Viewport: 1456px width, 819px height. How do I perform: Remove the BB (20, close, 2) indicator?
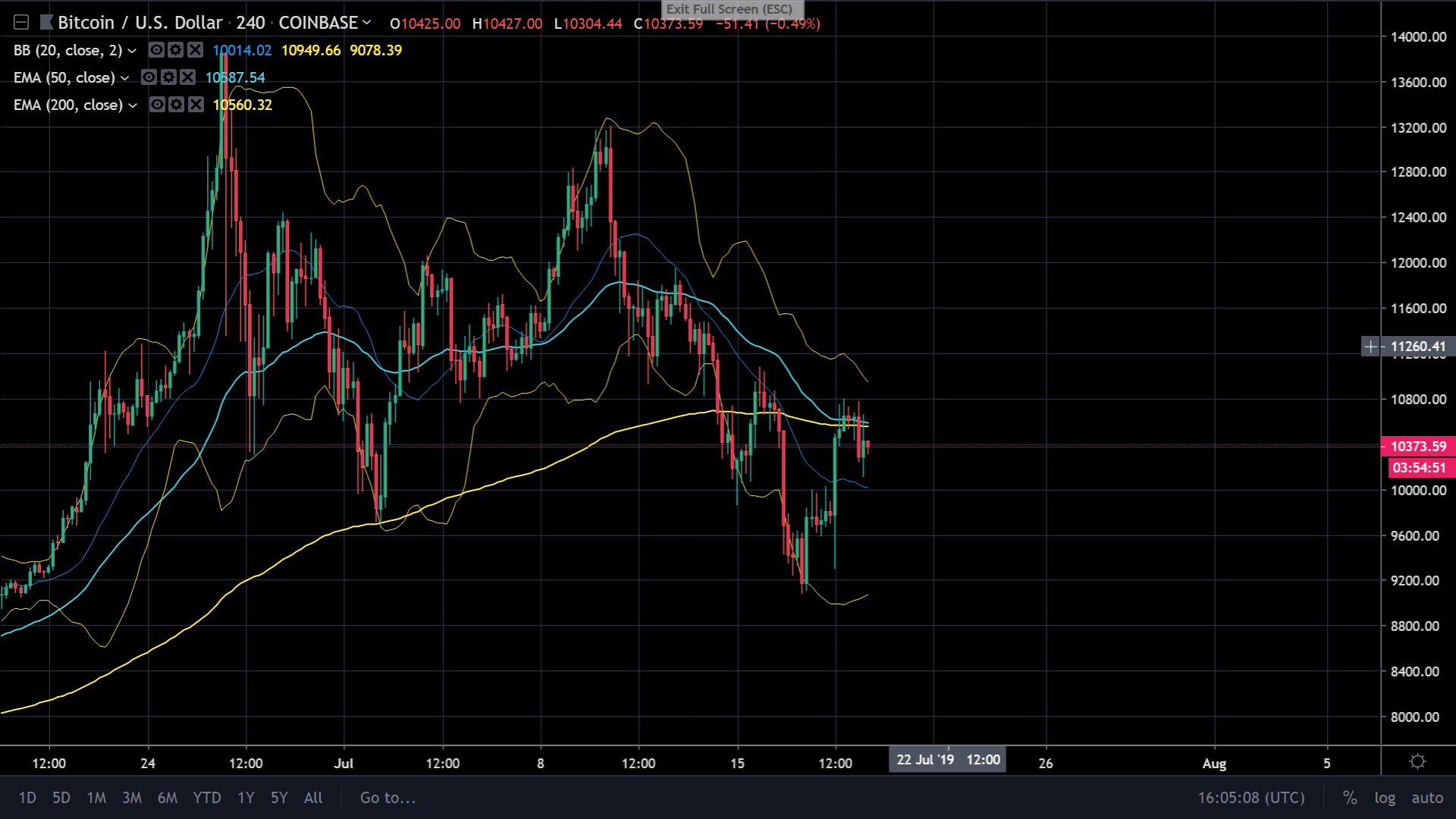point(196,50)
